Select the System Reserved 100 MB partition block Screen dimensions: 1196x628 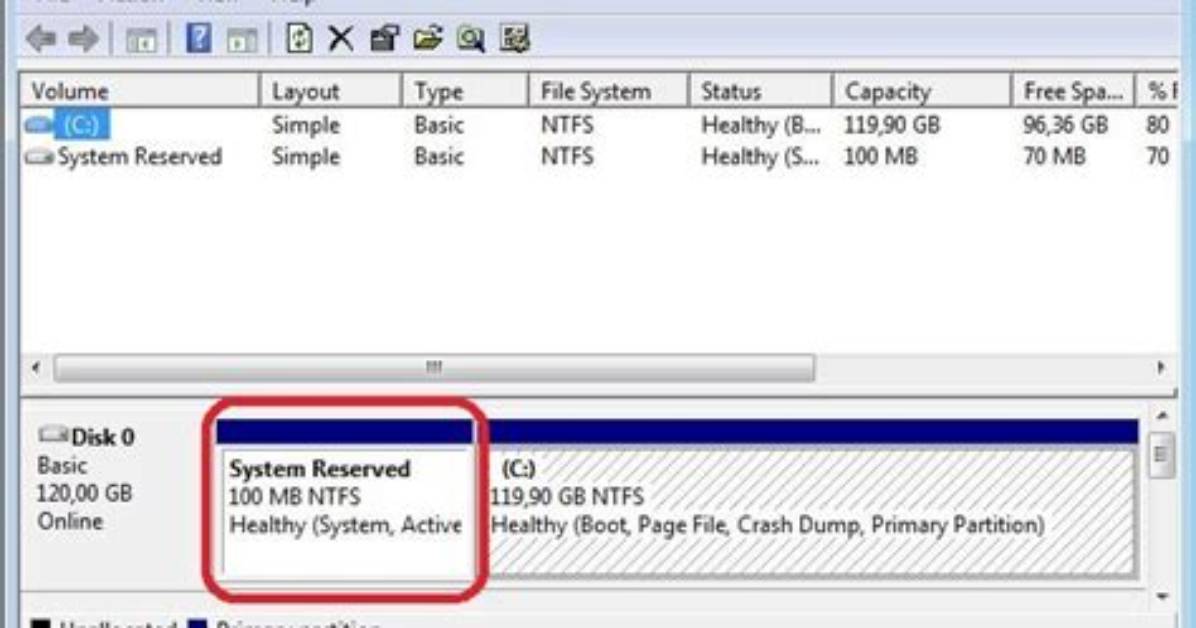click(x=346, y=498)
